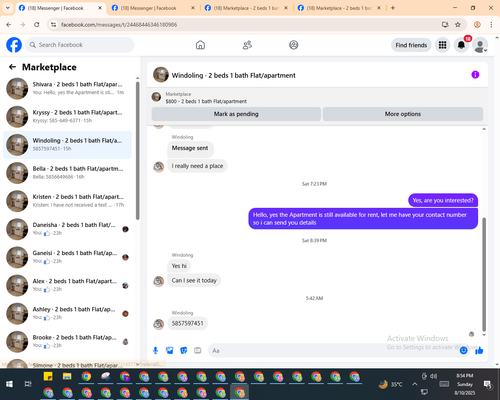Click the chat thread vertical scrollbar
The height and width of the screenshot is (400, 500).
point(484,274)
